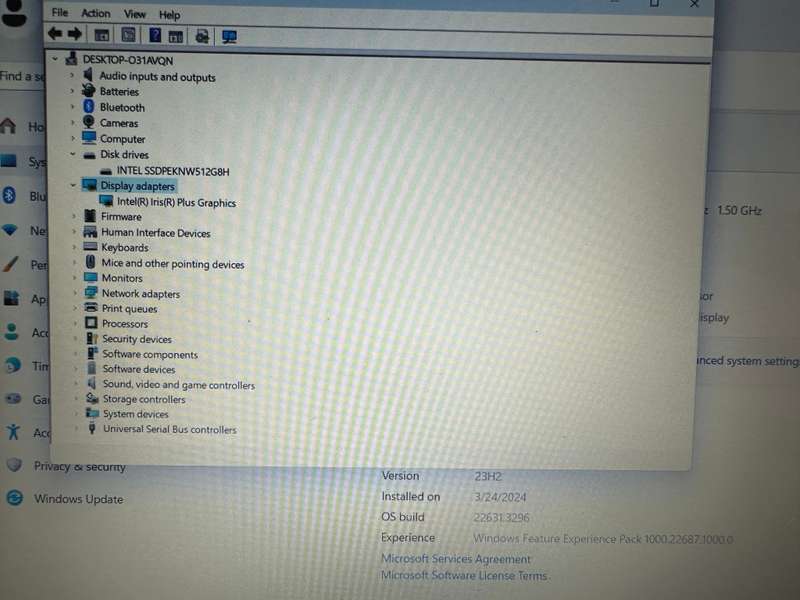Open Windows Update in Settings sidebar
The height and width of the screenshot is (600, 800).
point(79,498)
